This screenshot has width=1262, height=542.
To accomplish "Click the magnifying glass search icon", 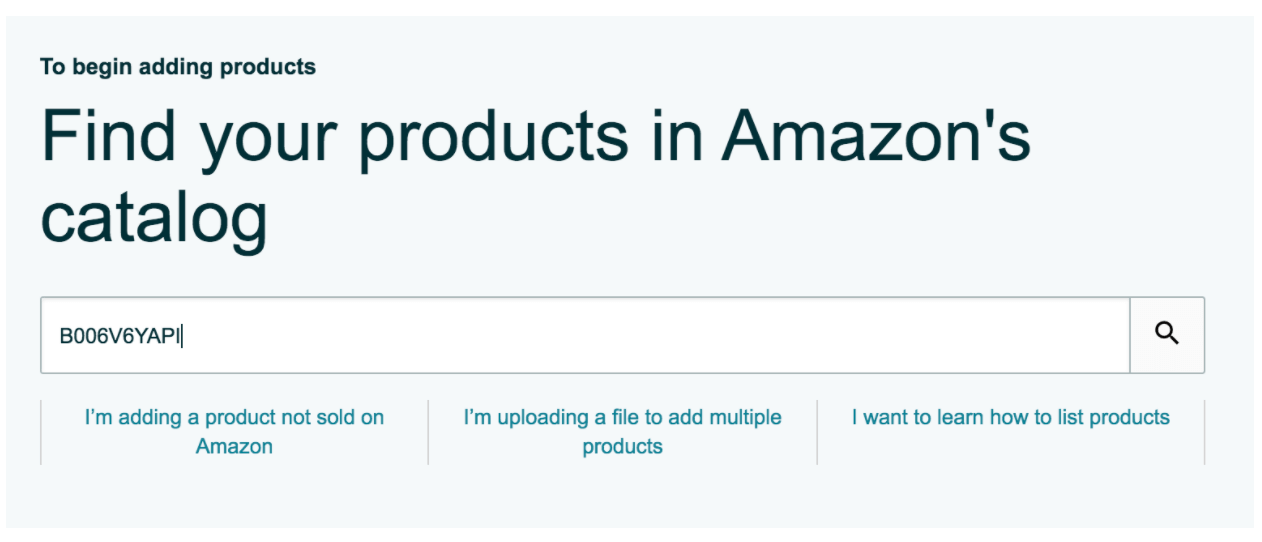I will 1166,334.
